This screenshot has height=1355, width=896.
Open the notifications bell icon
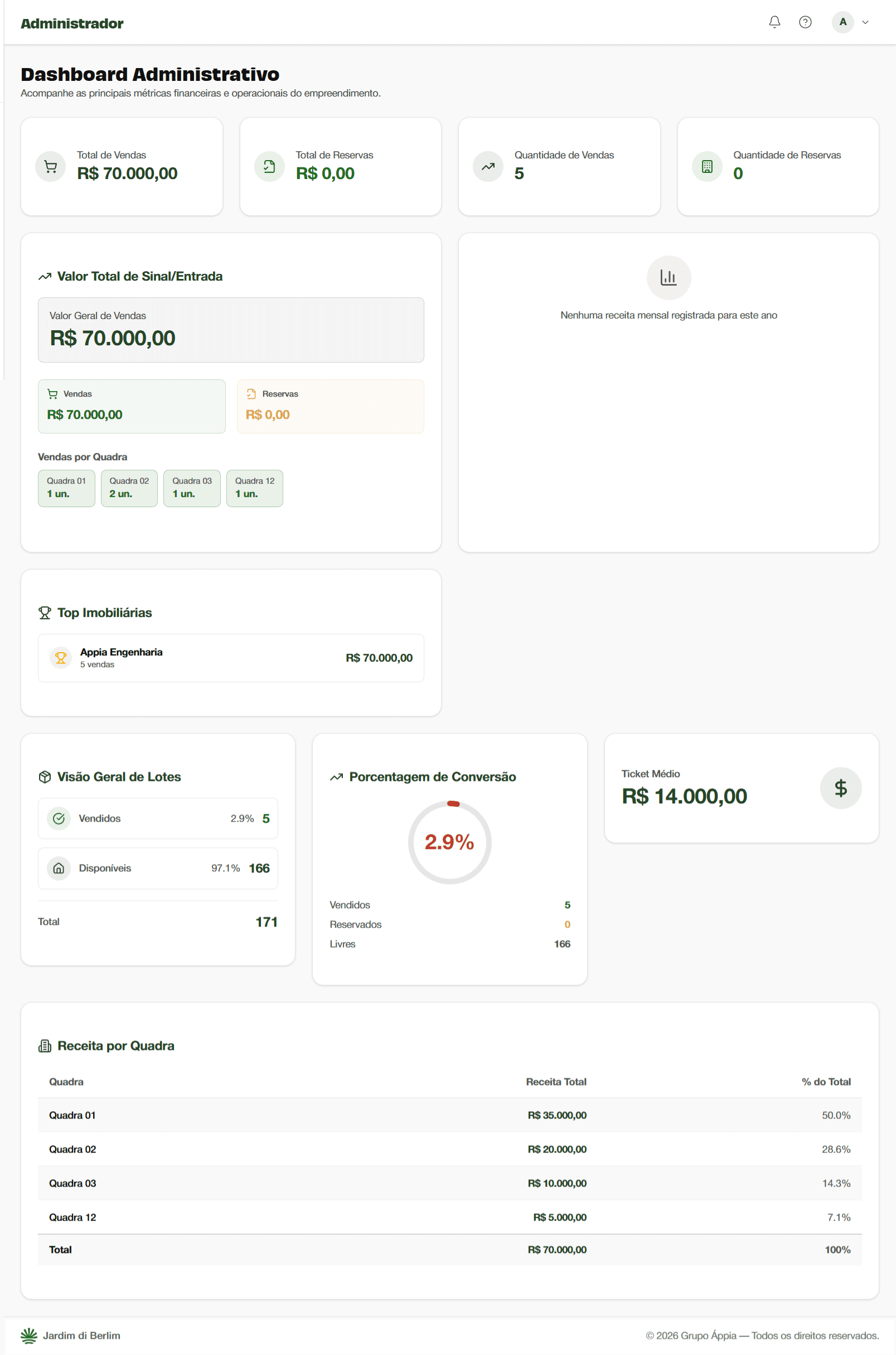point(776,22)
